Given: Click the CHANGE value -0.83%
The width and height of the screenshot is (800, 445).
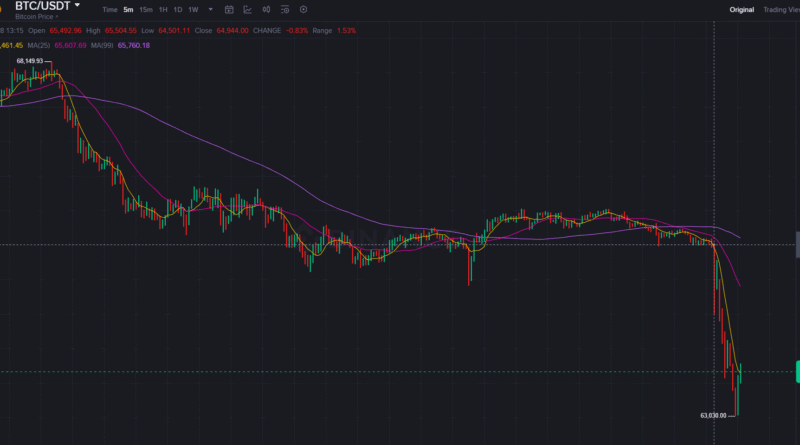Looking at the screenshot, I should tap(297, 31).
